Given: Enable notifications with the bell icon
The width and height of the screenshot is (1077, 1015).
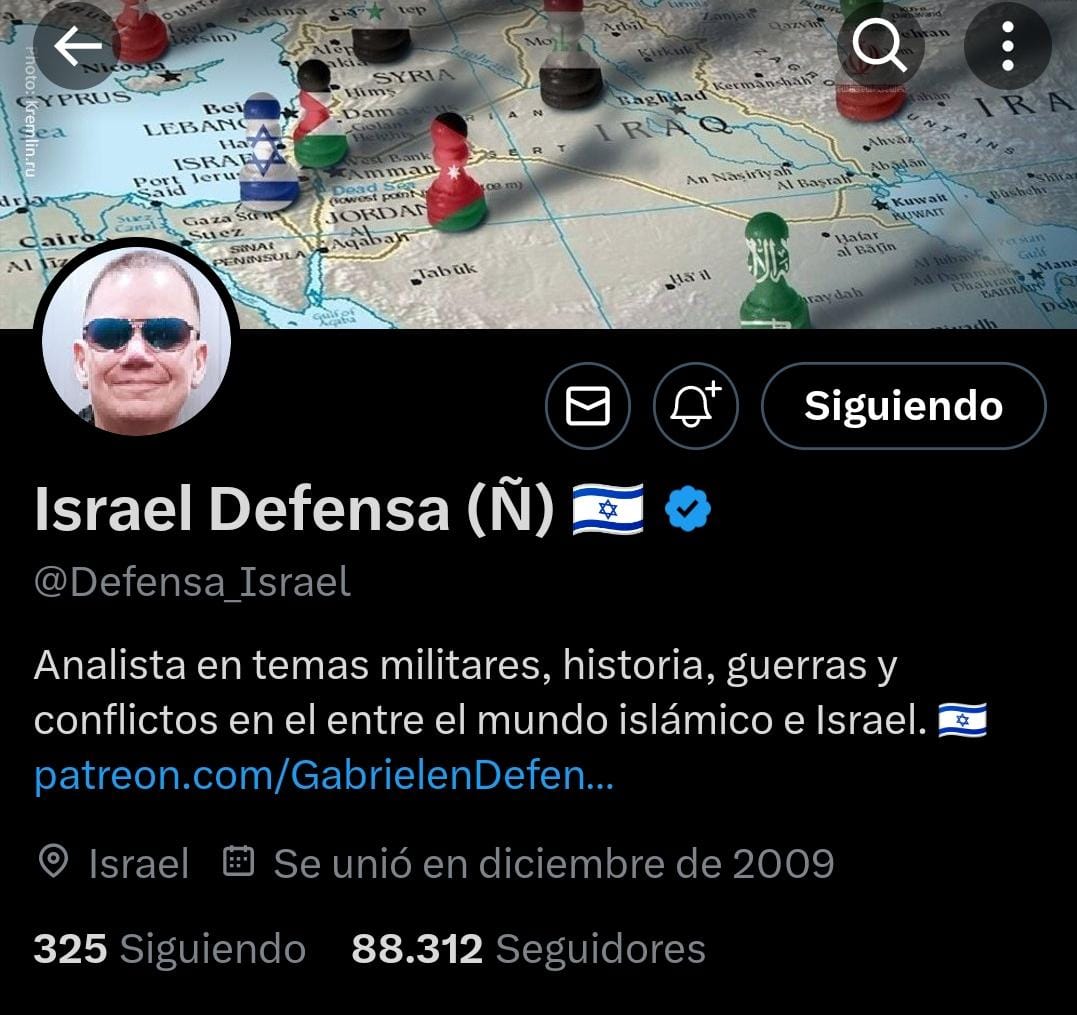Looking at the screenshot, I should 695,406.
